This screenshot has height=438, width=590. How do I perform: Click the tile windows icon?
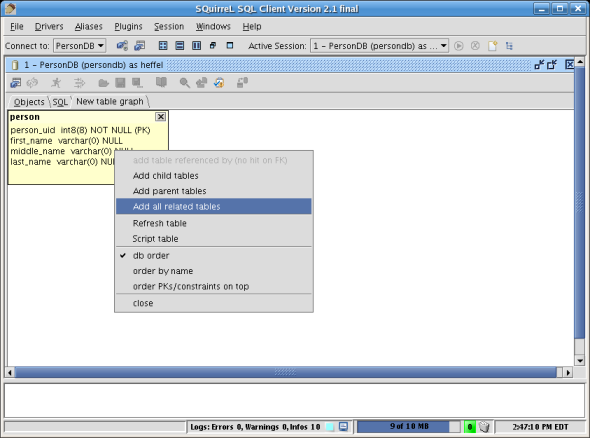click(163, 46)
